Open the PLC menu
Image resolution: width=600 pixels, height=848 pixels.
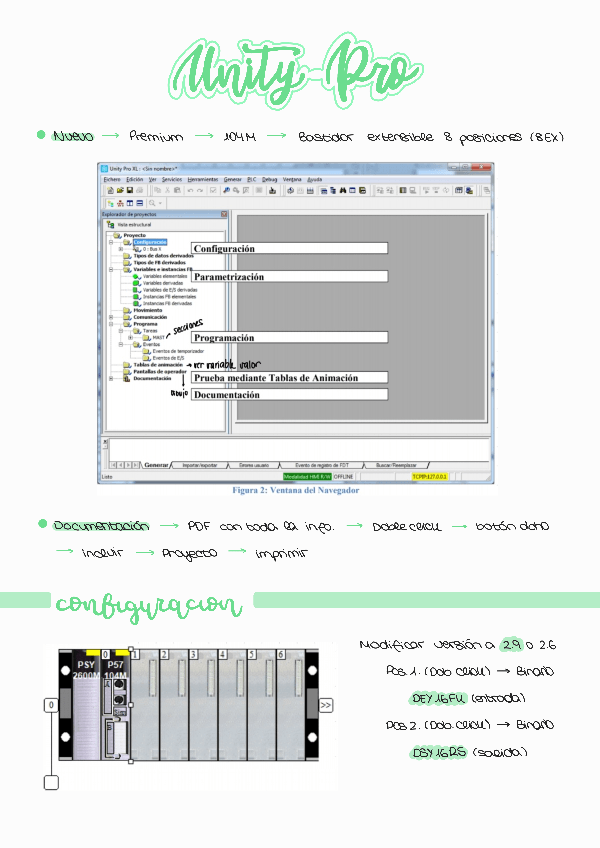click(x=252, y=180)
